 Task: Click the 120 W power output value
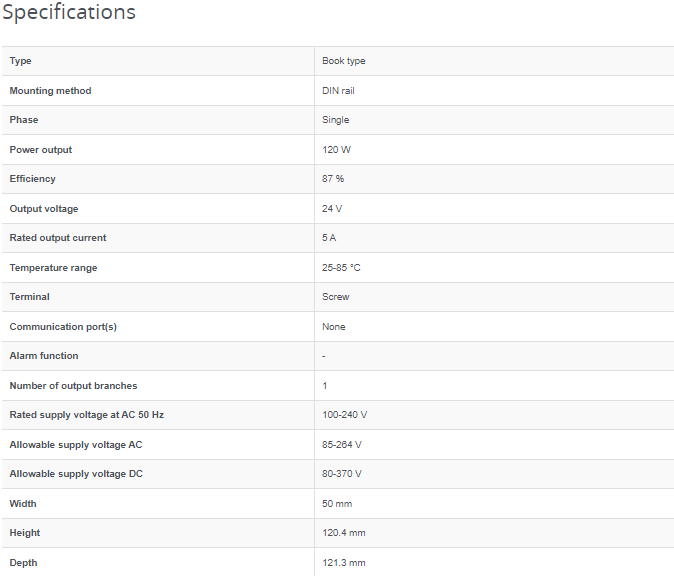click(336, 150)
